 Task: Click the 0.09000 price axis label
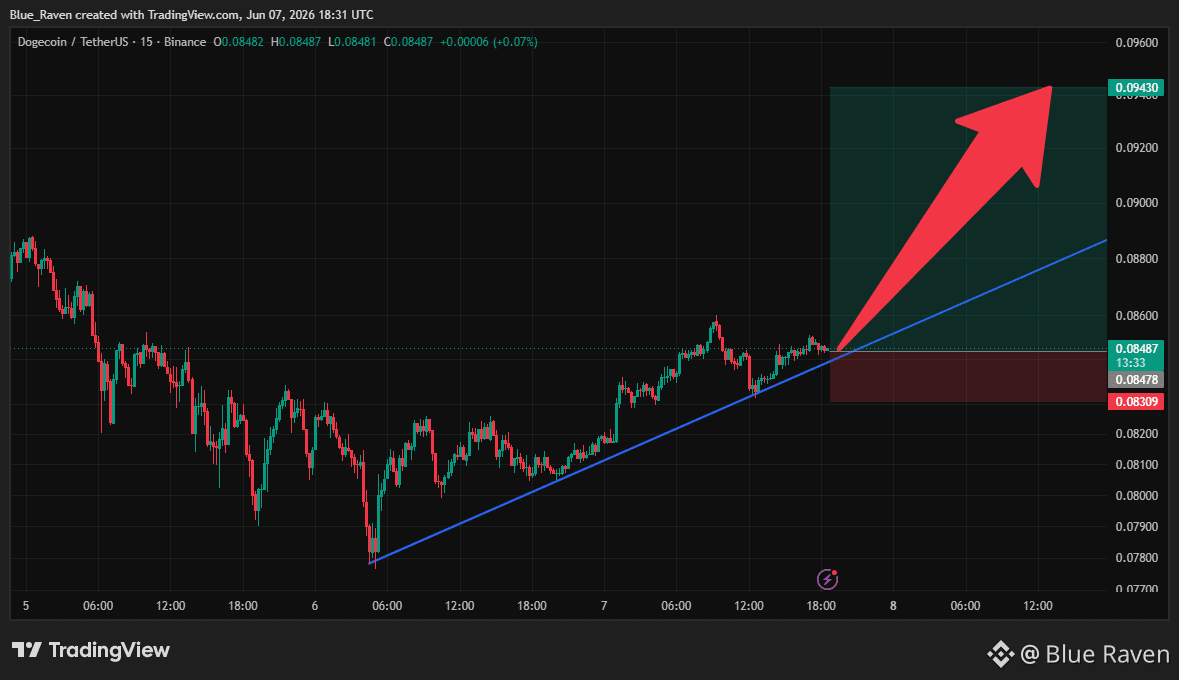(1136, 203)
